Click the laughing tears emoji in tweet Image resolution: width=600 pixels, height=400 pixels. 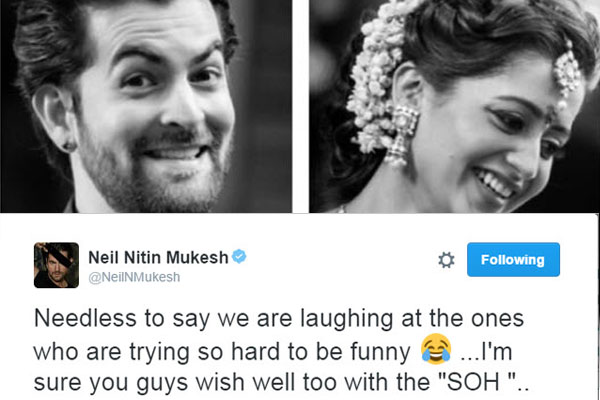436,349
